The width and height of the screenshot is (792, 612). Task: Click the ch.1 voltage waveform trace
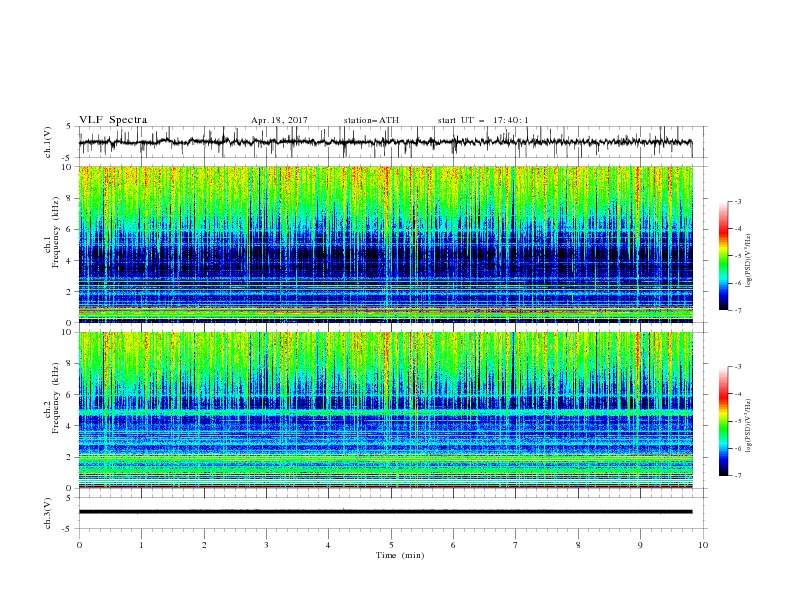[385, 142]
